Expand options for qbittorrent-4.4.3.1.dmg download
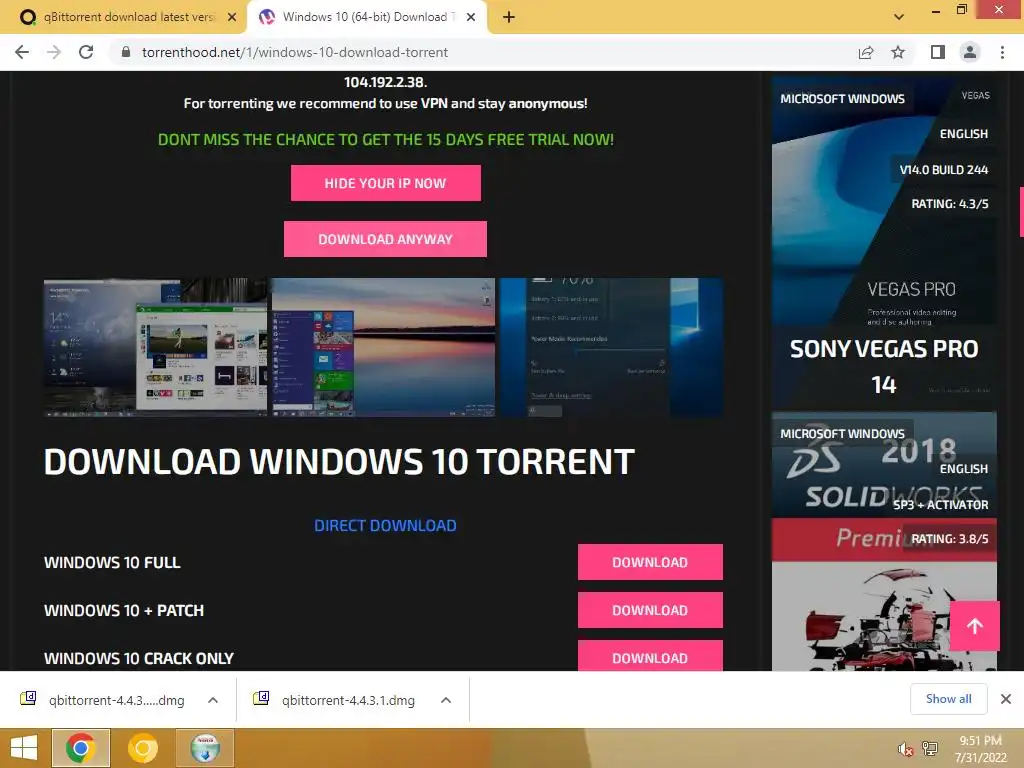Viewport: 1024px width, 768px height. tap(446, 700)
